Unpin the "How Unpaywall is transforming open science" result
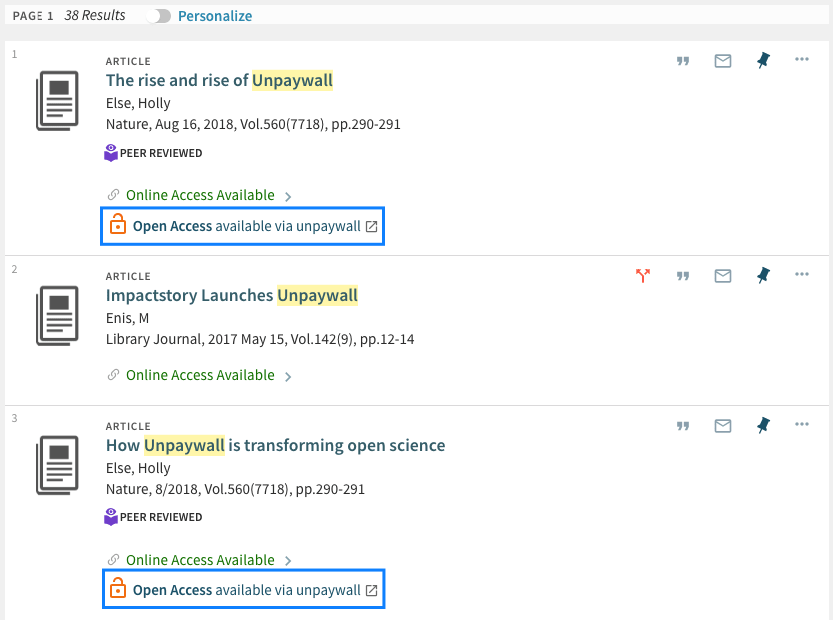 [763, 425]
